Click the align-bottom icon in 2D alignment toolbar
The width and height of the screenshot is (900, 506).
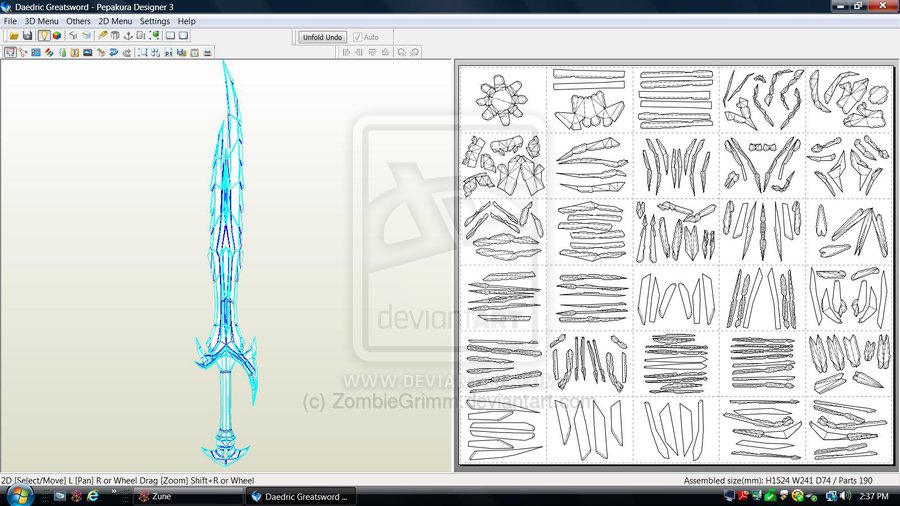[385, 52]
